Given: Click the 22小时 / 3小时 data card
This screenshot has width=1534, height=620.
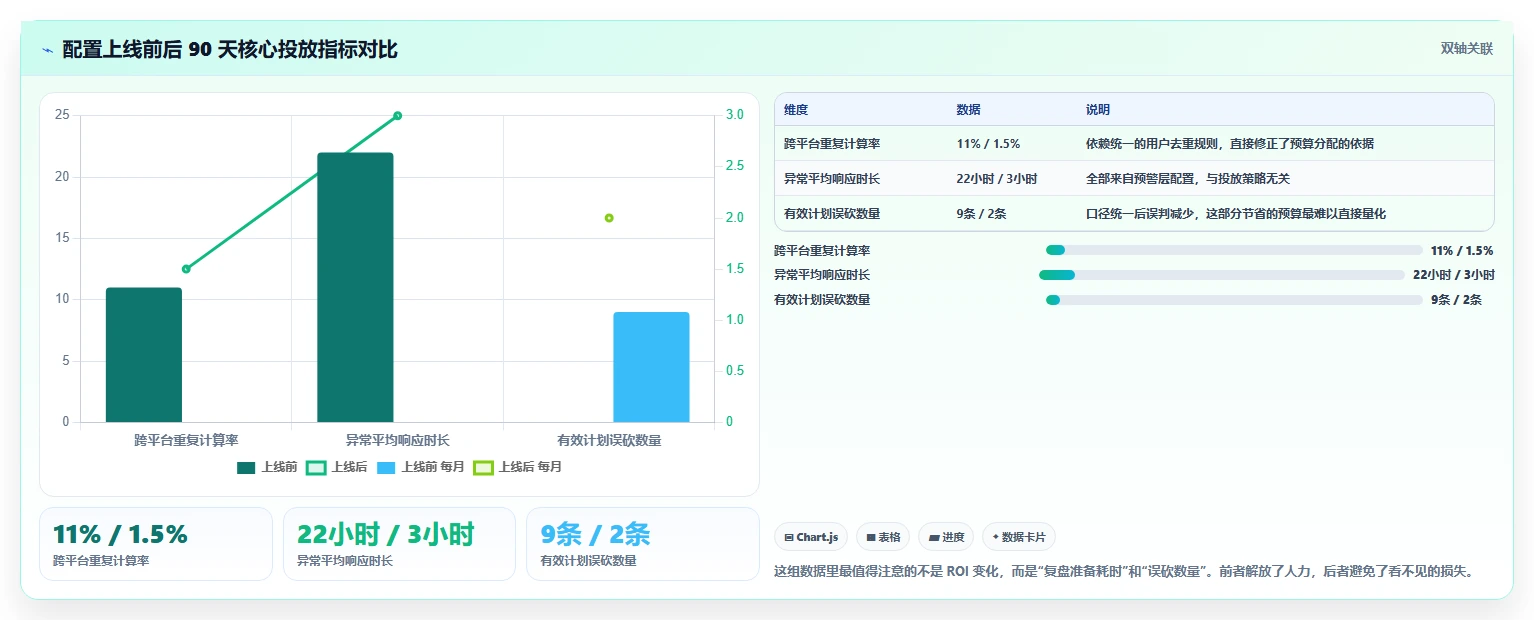Looking at the screenshot, I should [x=399, y=544].
